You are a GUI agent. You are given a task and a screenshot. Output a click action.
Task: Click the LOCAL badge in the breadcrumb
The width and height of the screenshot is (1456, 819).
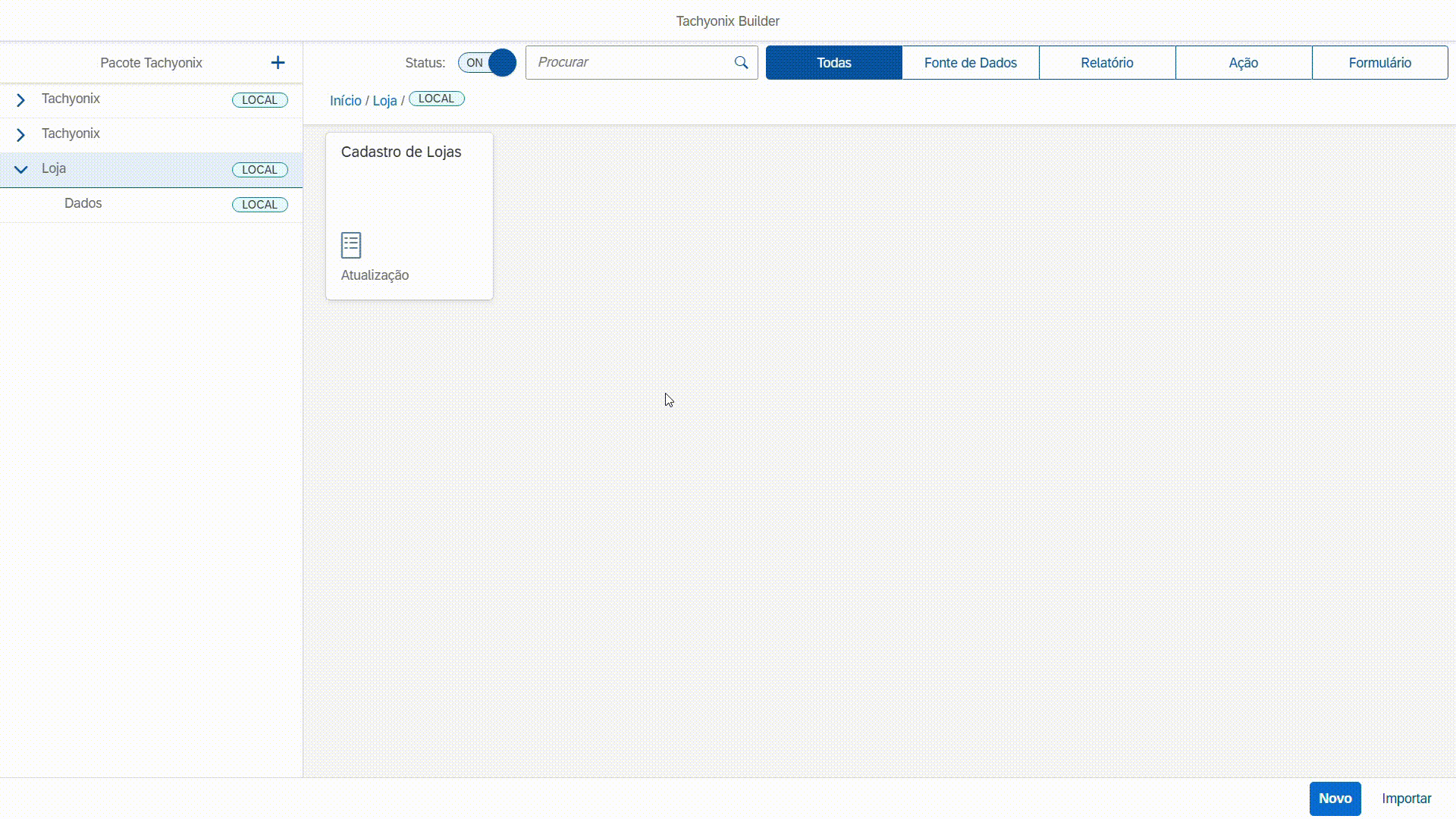(x=437, y=99)
